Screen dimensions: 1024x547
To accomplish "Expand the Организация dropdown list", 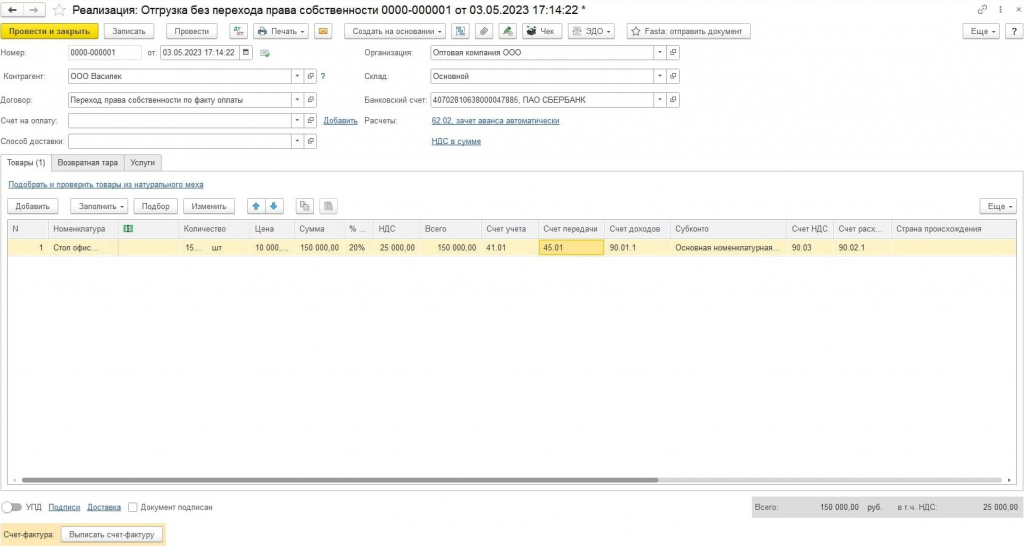I will (660, 53).
